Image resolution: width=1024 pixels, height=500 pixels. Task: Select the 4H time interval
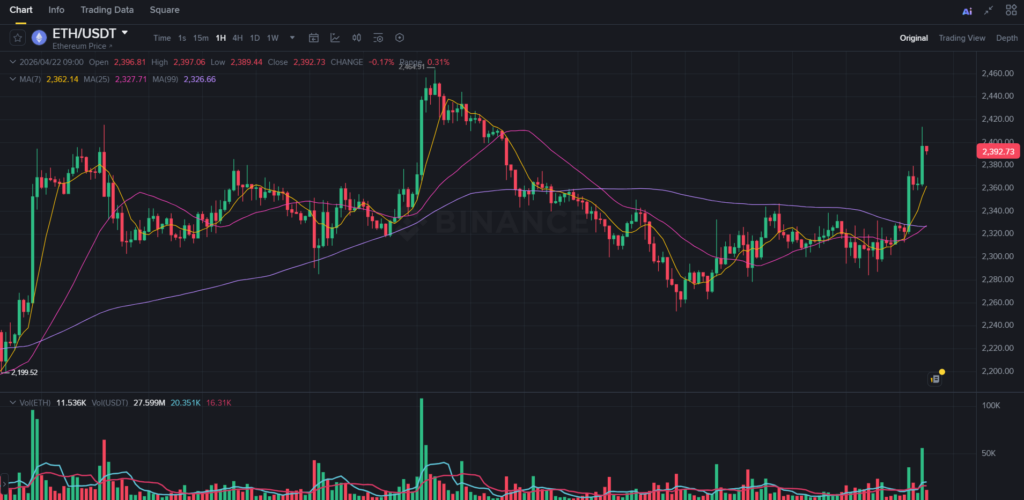tap(237, 38)
